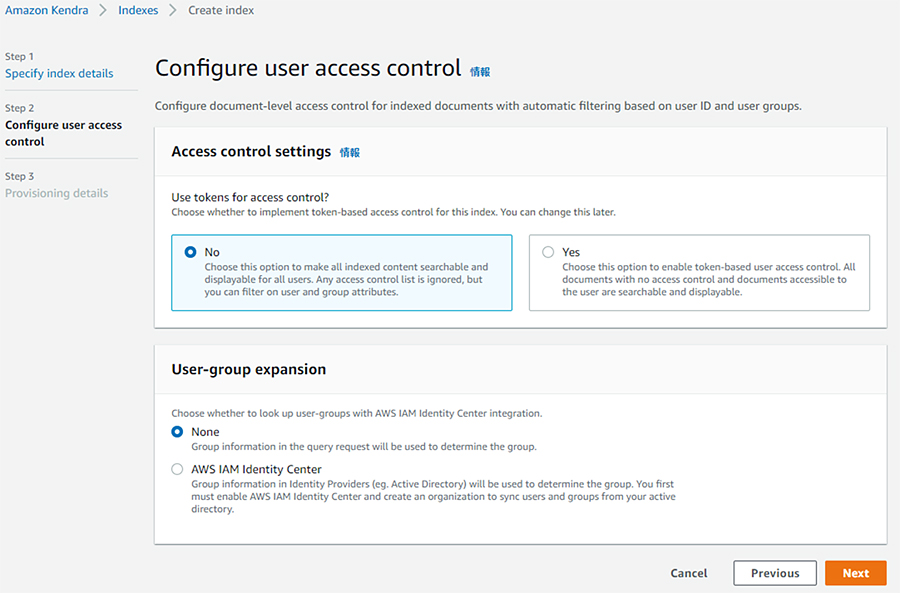
Task: Select AWS IAM Identity Center radio option
Action: pyautogui.click(x=177, y=469)
